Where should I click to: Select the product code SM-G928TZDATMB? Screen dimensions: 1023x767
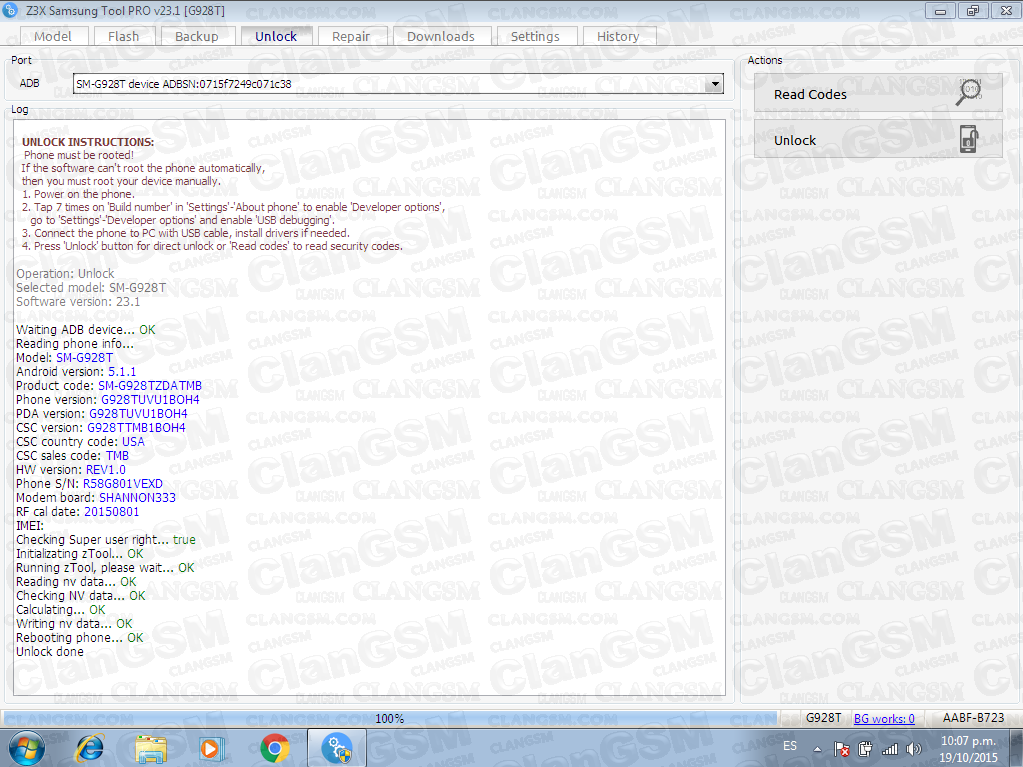pyautogui.click(x=149, y=385)
